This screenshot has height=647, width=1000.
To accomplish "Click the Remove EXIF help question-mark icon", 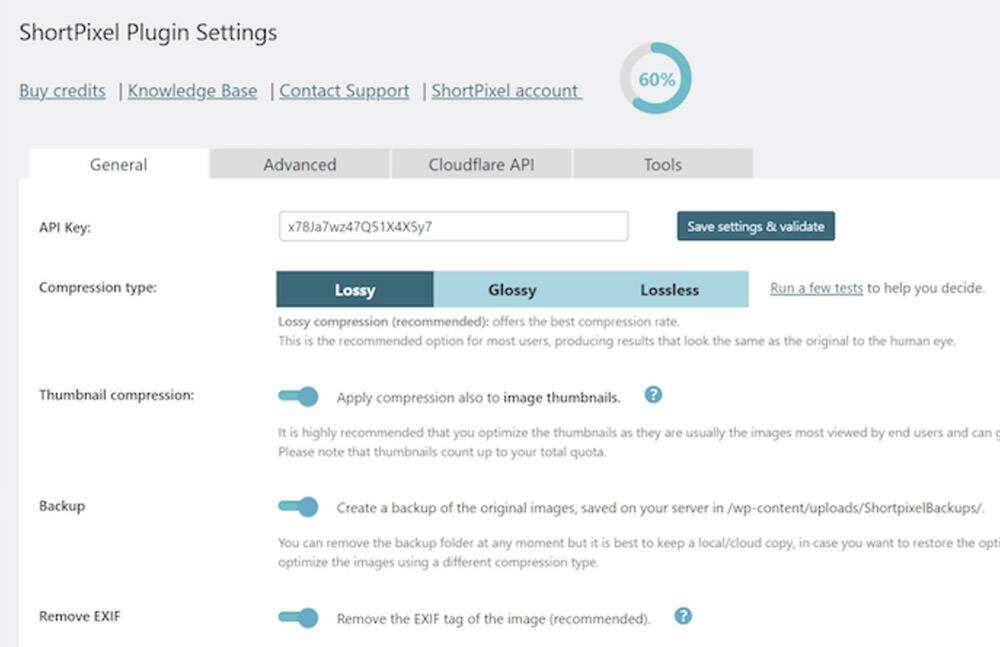I will click(683, 616).
